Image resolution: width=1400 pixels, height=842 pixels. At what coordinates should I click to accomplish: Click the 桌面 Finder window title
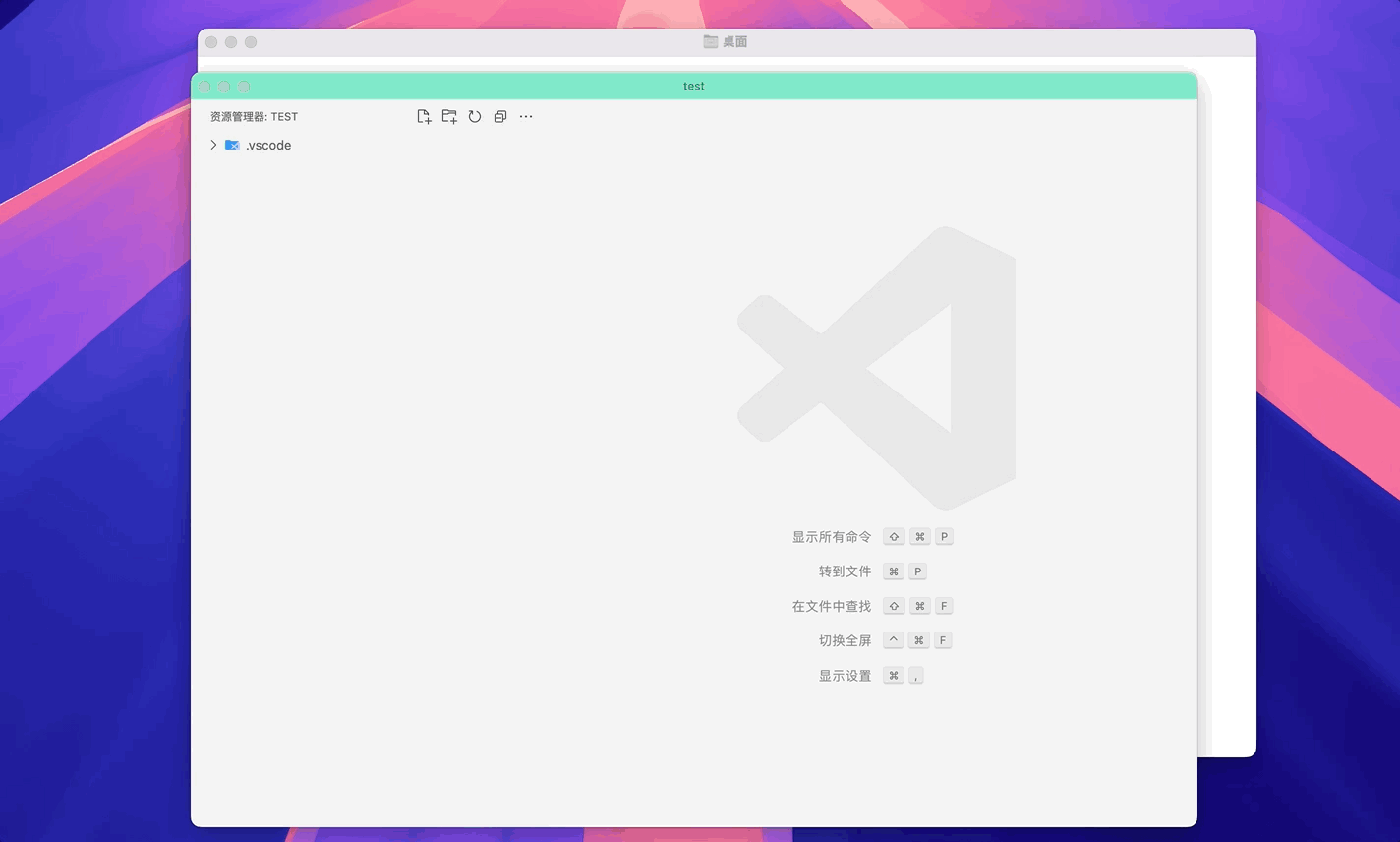click(735, 41)
